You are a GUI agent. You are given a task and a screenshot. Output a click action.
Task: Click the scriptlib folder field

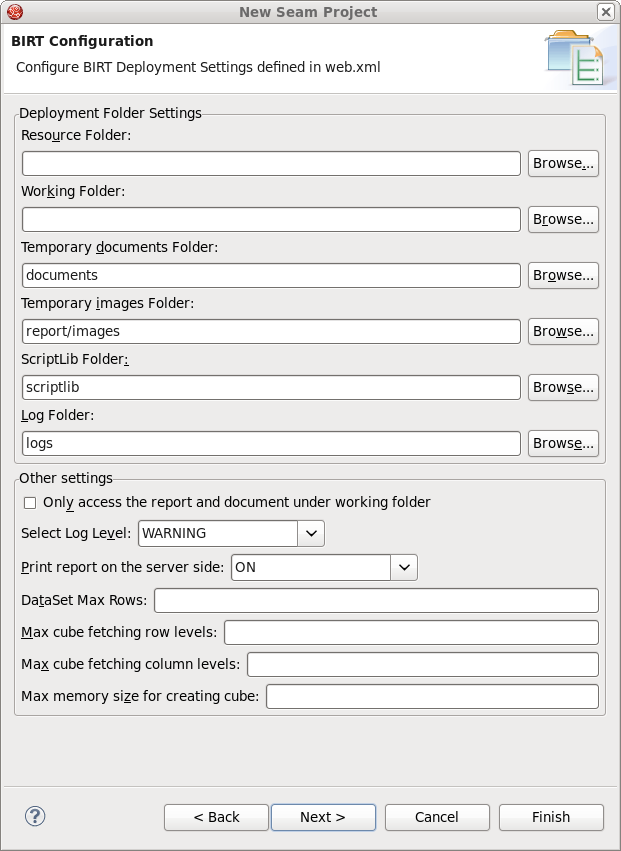[271, 387]
